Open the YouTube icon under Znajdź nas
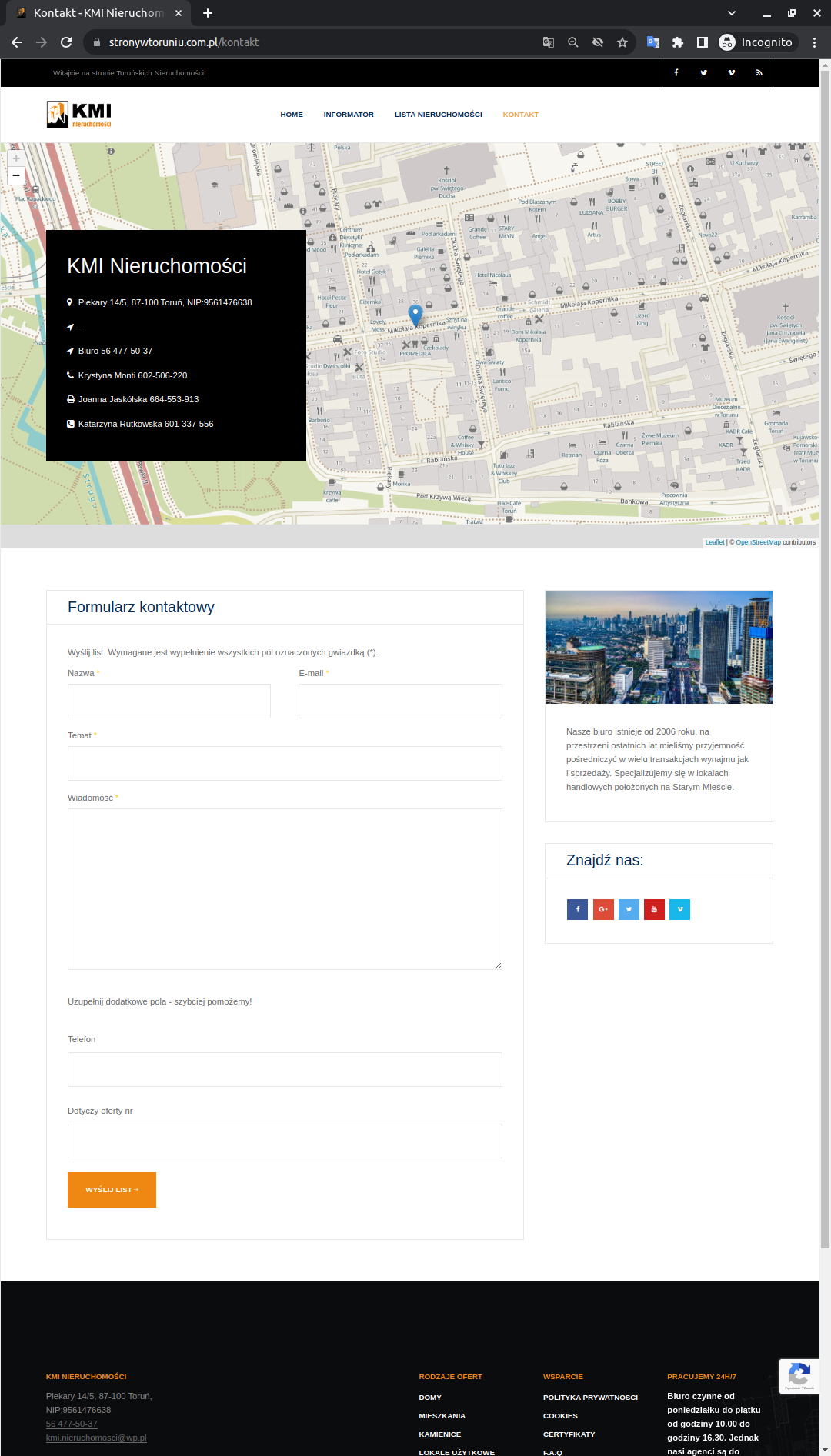831x1456 pixels. point(654,909)
